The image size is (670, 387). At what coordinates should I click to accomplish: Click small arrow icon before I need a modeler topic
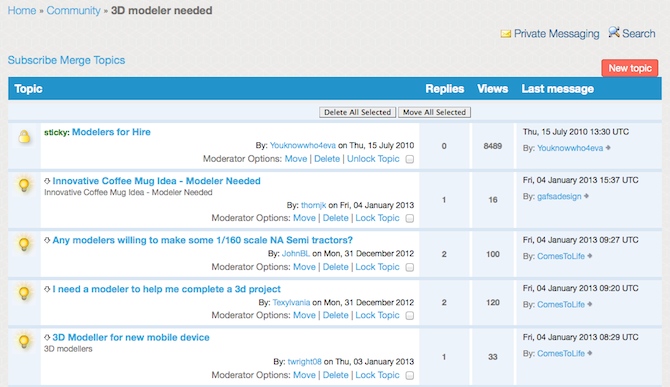tap(47, 289)
